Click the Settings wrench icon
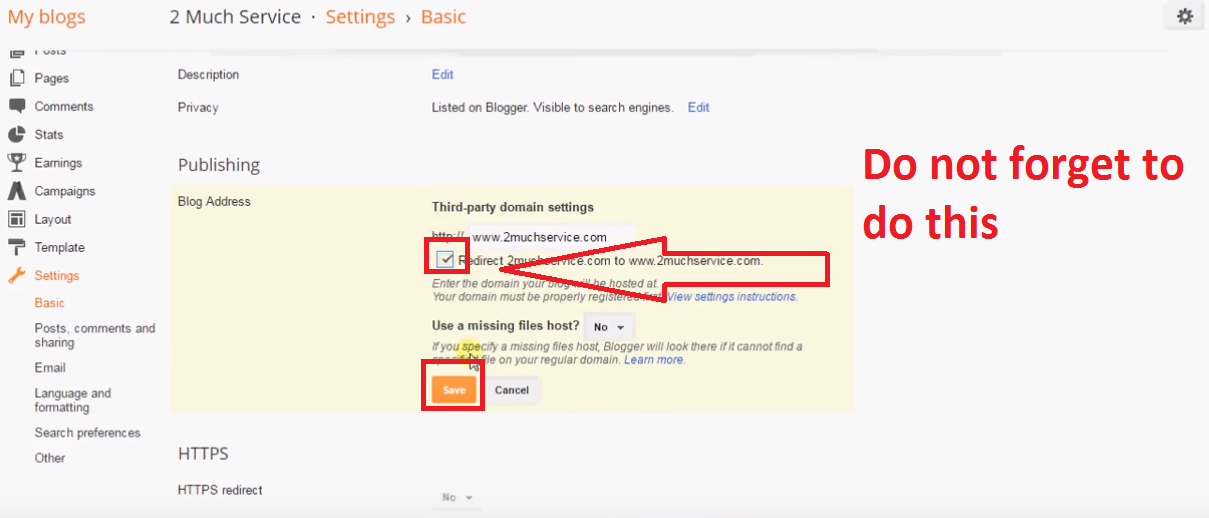The image size is (1209, 518). tap(16, 275)
